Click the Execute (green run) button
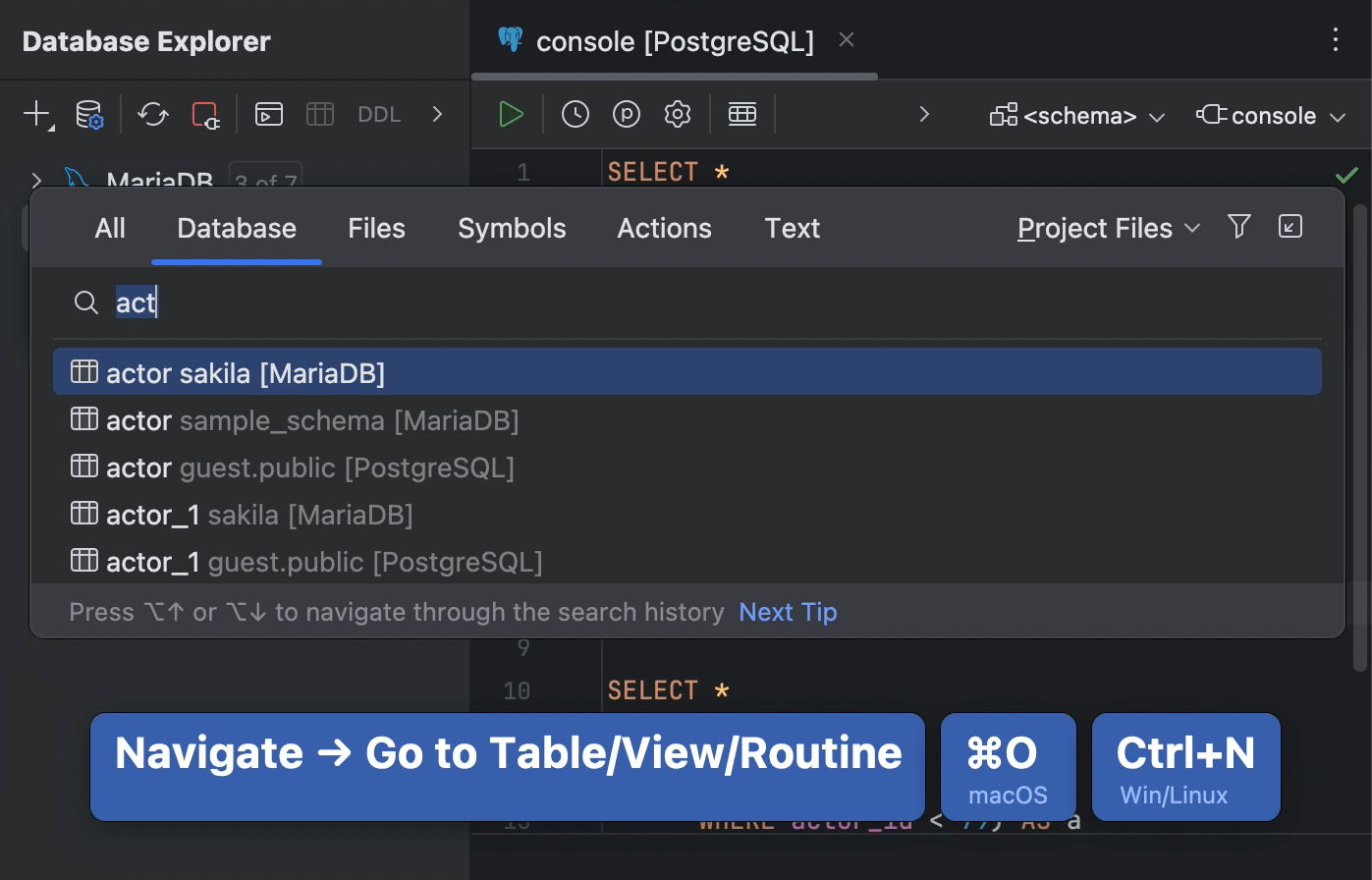 click(x=511, y=115)
